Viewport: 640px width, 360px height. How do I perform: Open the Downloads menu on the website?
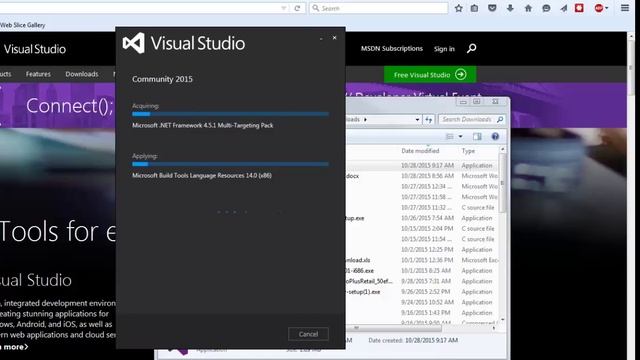82,74
